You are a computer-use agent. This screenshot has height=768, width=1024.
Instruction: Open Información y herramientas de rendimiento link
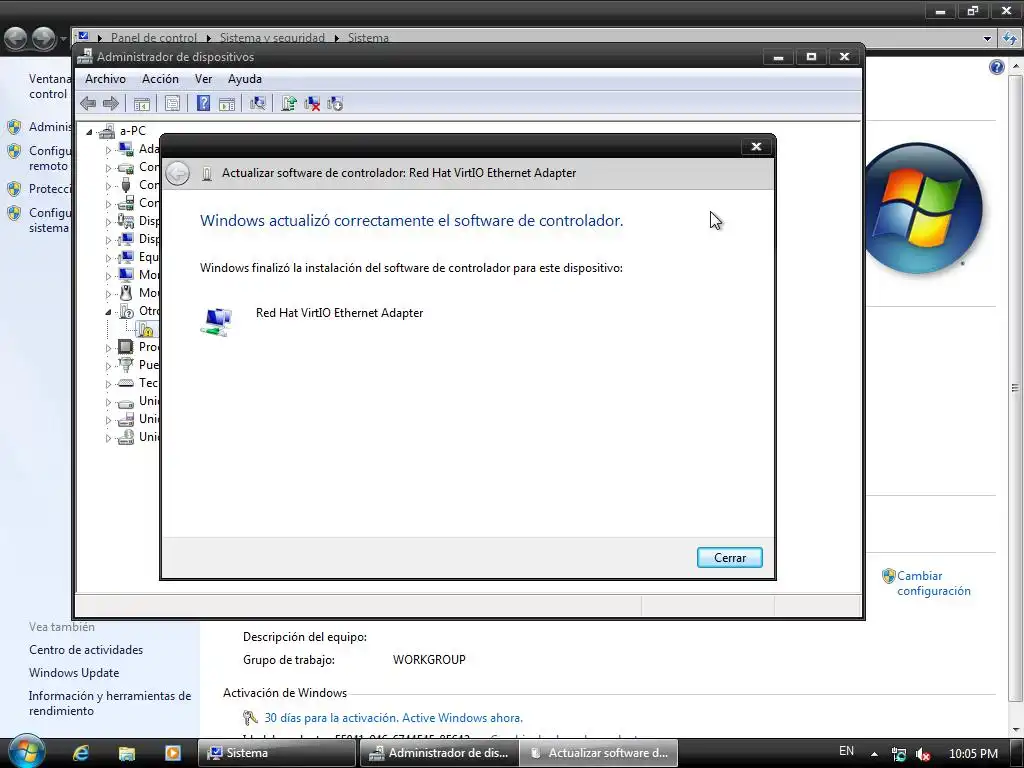[x=110, y=703]
